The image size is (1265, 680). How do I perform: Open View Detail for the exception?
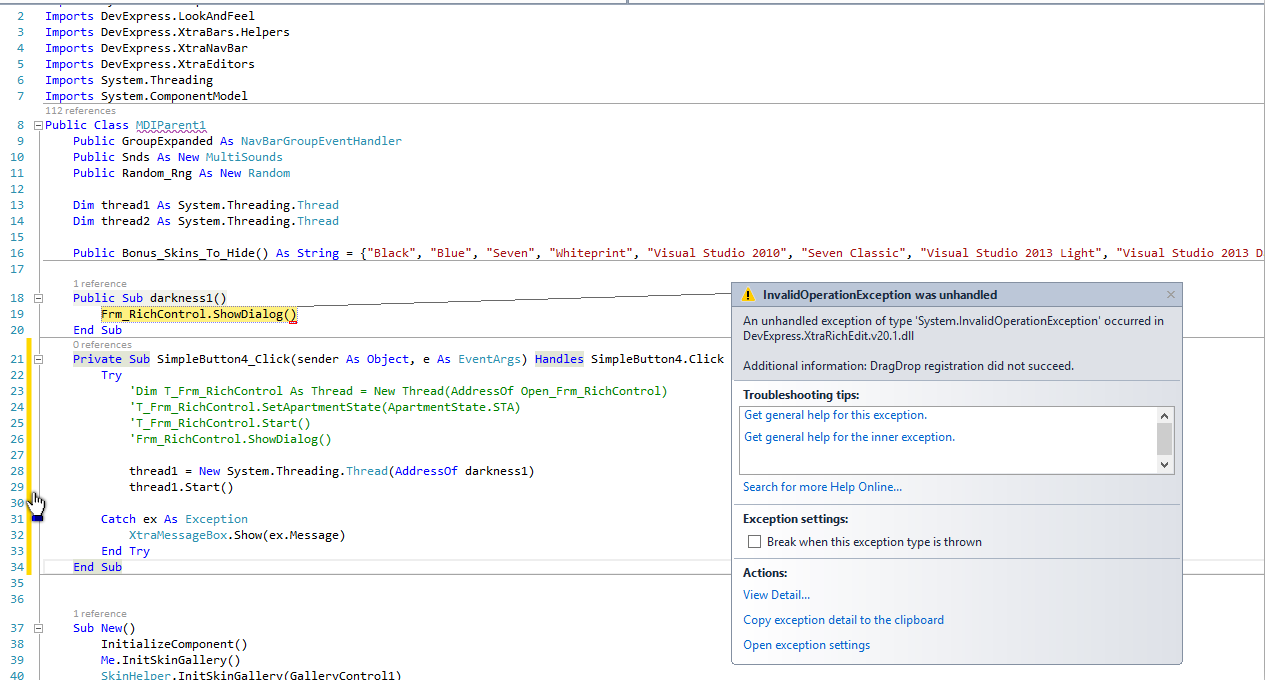pos(776,595)
